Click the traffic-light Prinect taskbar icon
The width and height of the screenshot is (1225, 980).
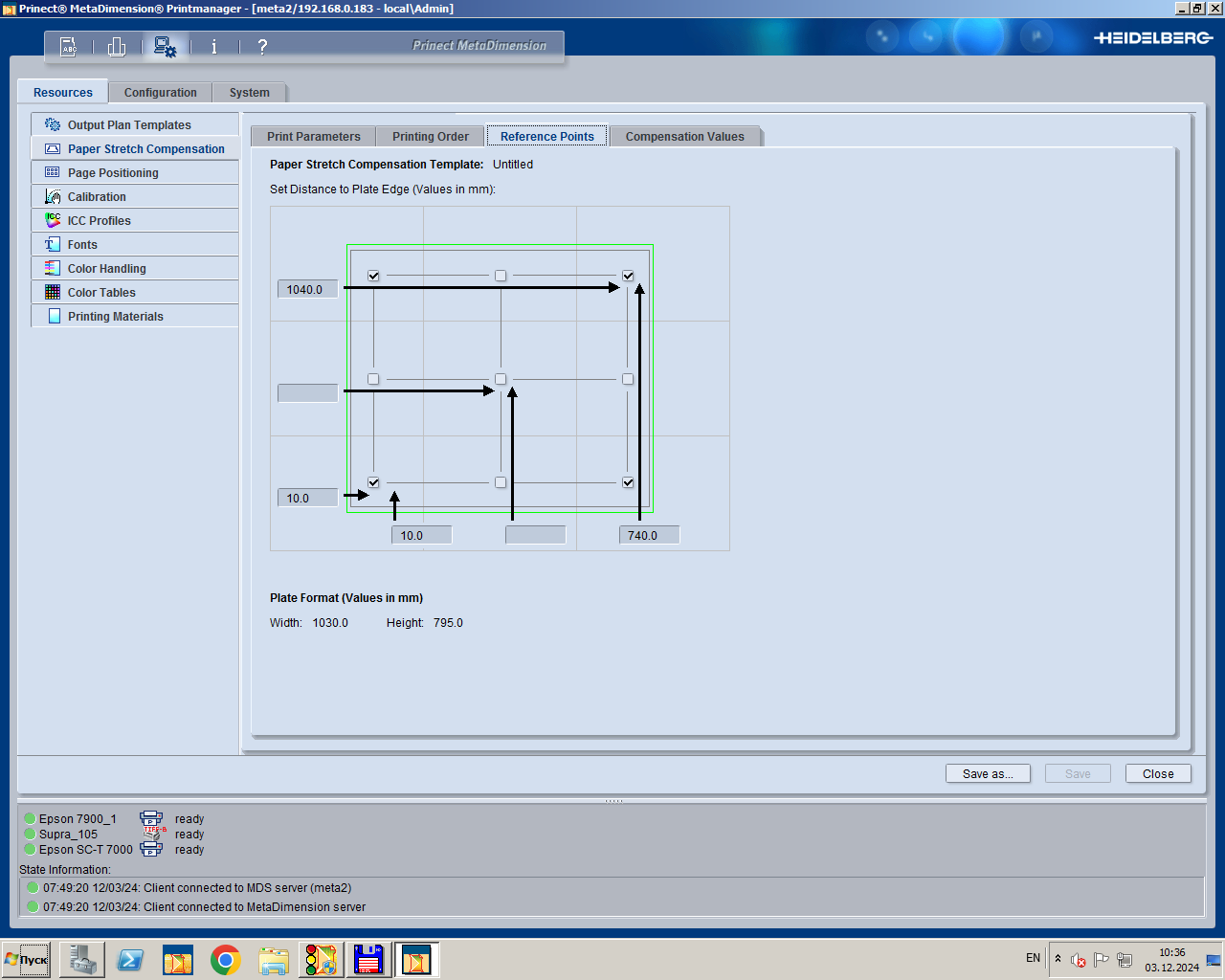tap(322, 959)
